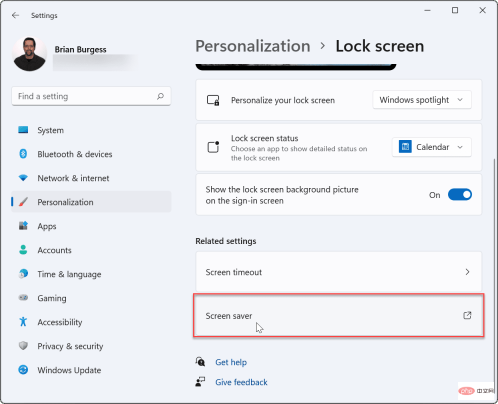This screenshot has width=498, height=404.
Task: Open the Apps section
Action: pos(91,226)
